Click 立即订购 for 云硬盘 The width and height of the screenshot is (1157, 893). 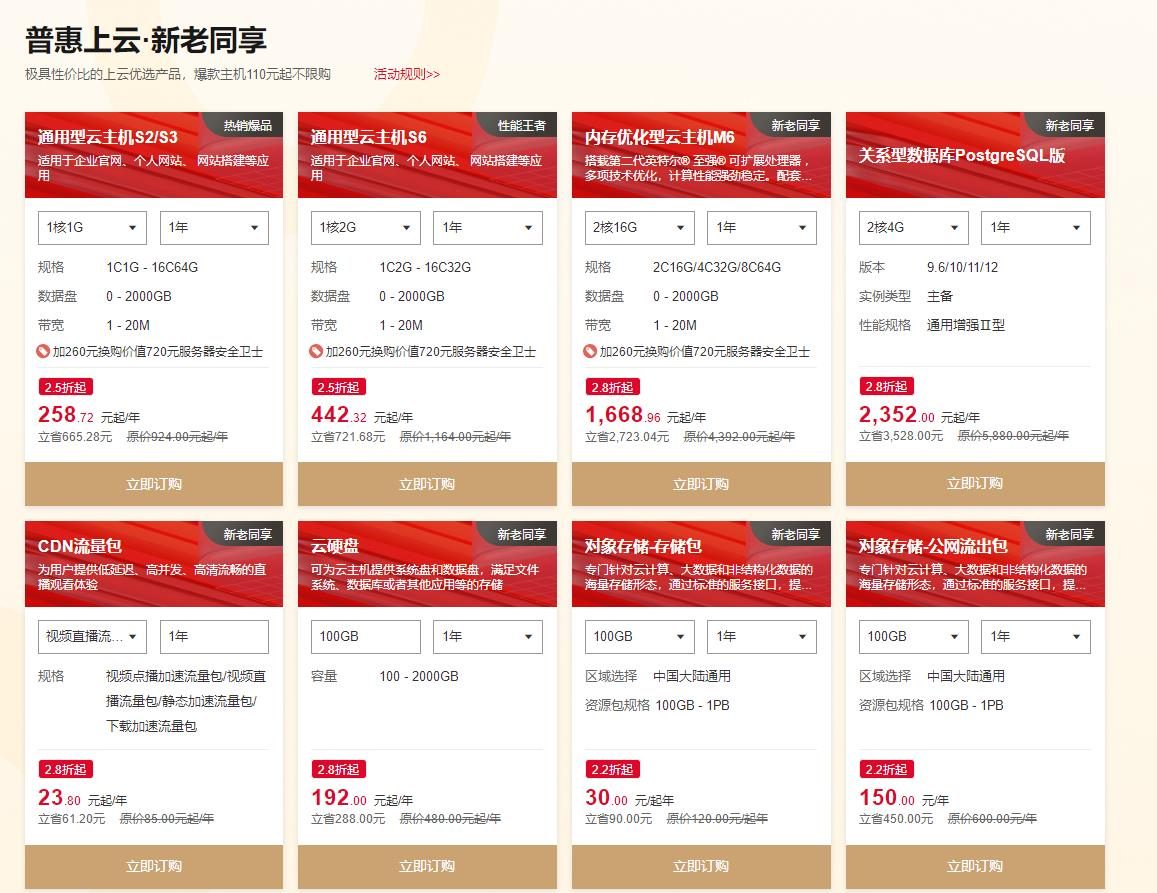coord(427,866)
